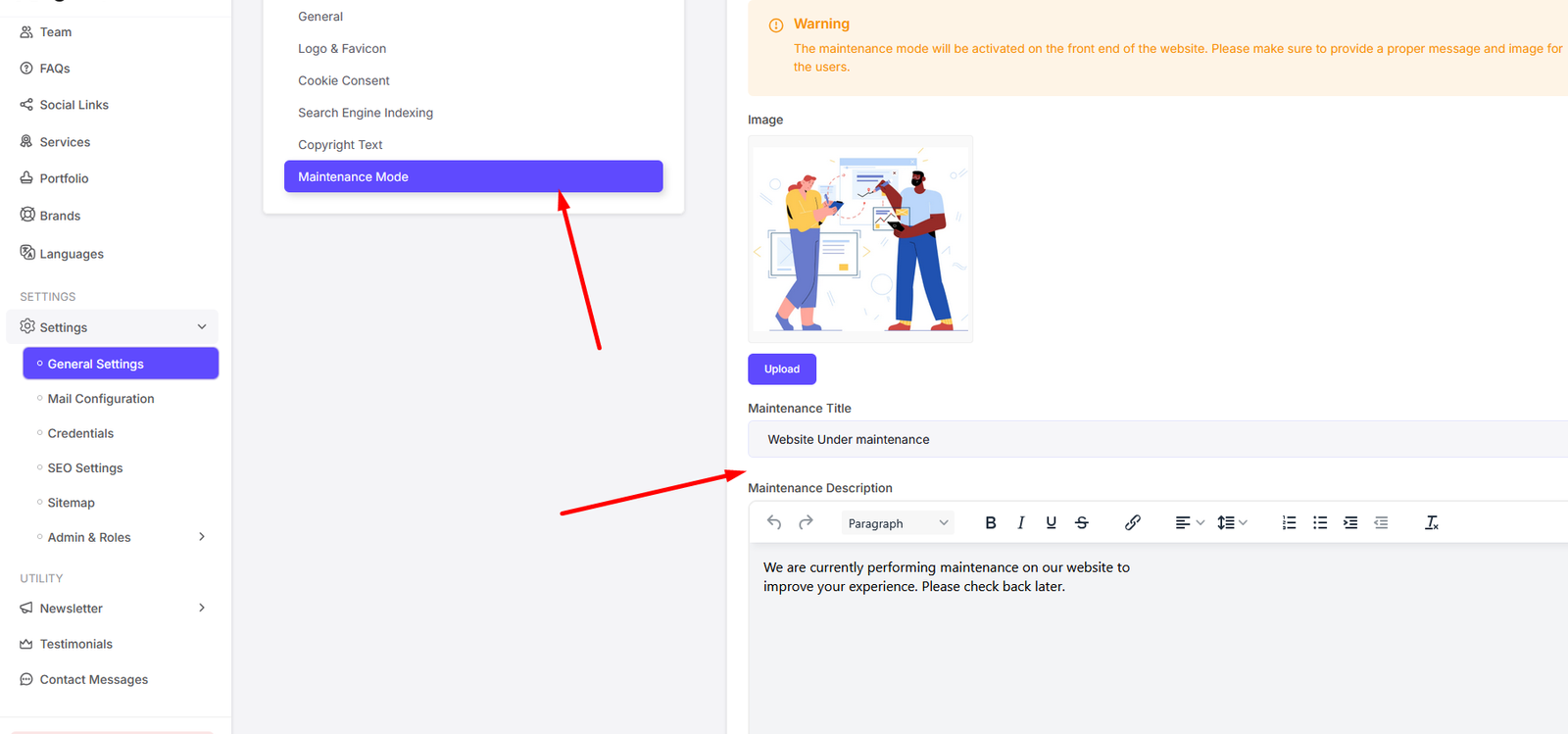Image resolution: width=1568 pixels, height=734 pixels.
Task: Open Contact Messages in sidebar
Action: point(93,680)
